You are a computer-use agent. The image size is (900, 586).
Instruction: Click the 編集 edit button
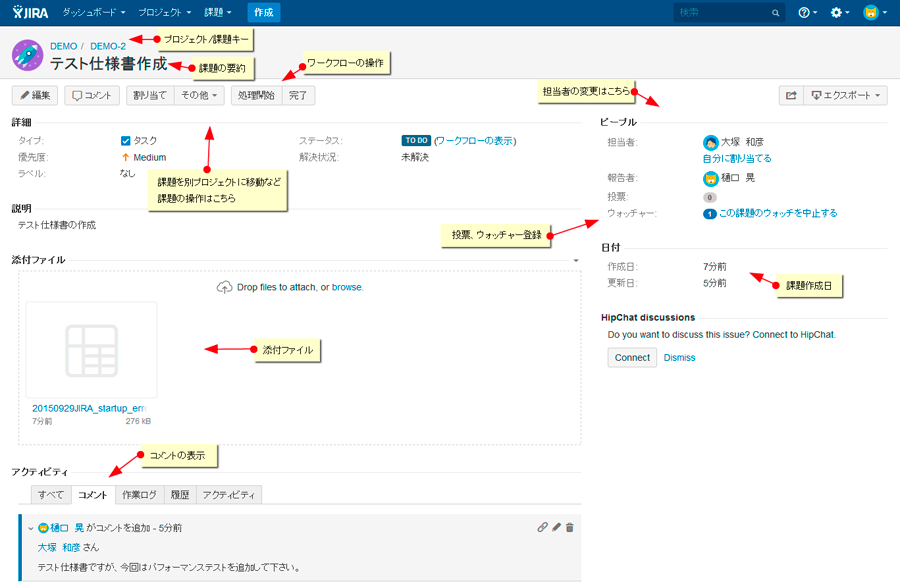click(35, 95)
